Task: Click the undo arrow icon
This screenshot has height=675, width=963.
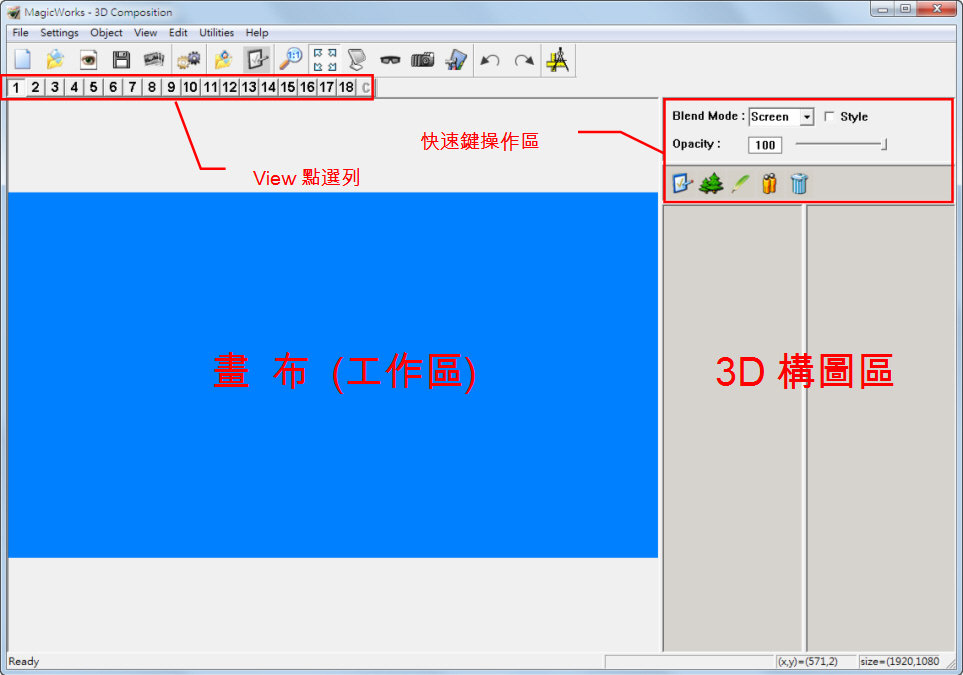Action: tap(490, 59)
